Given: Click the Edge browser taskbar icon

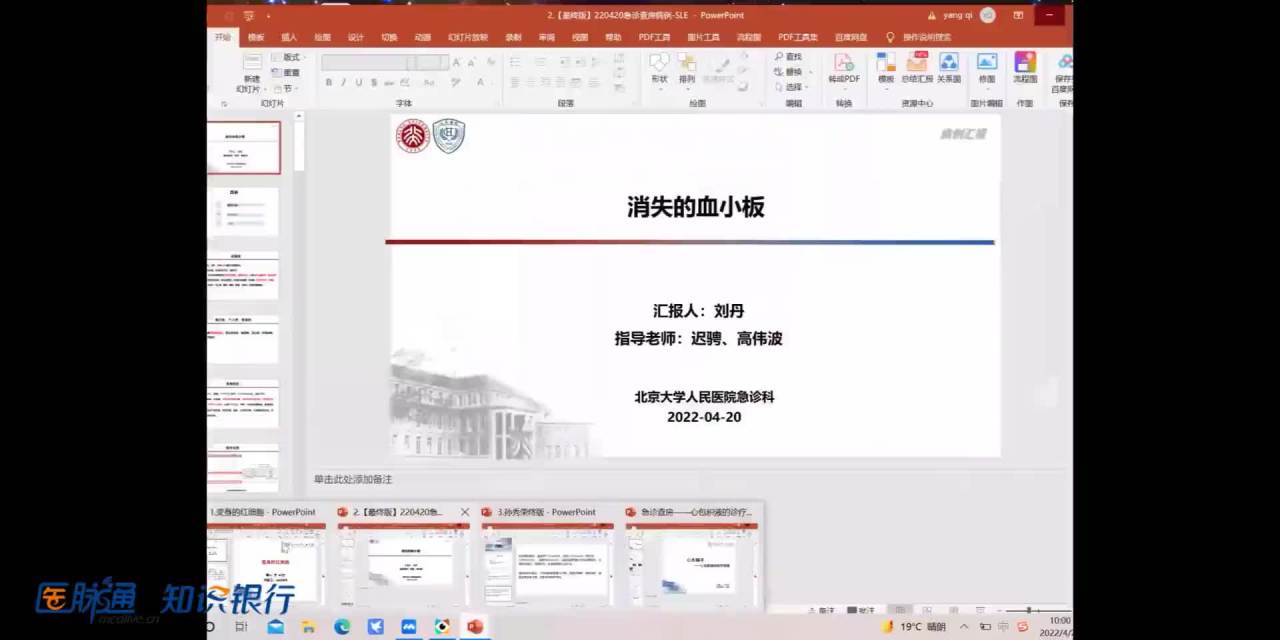Looking at the screenshot, I should pyautogui.click(x=342, y=627).
